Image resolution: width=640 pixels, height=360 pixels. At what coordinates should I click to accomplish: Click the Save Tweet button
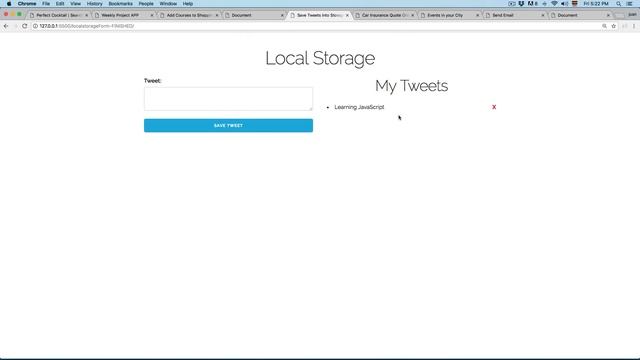coord(228,125)
